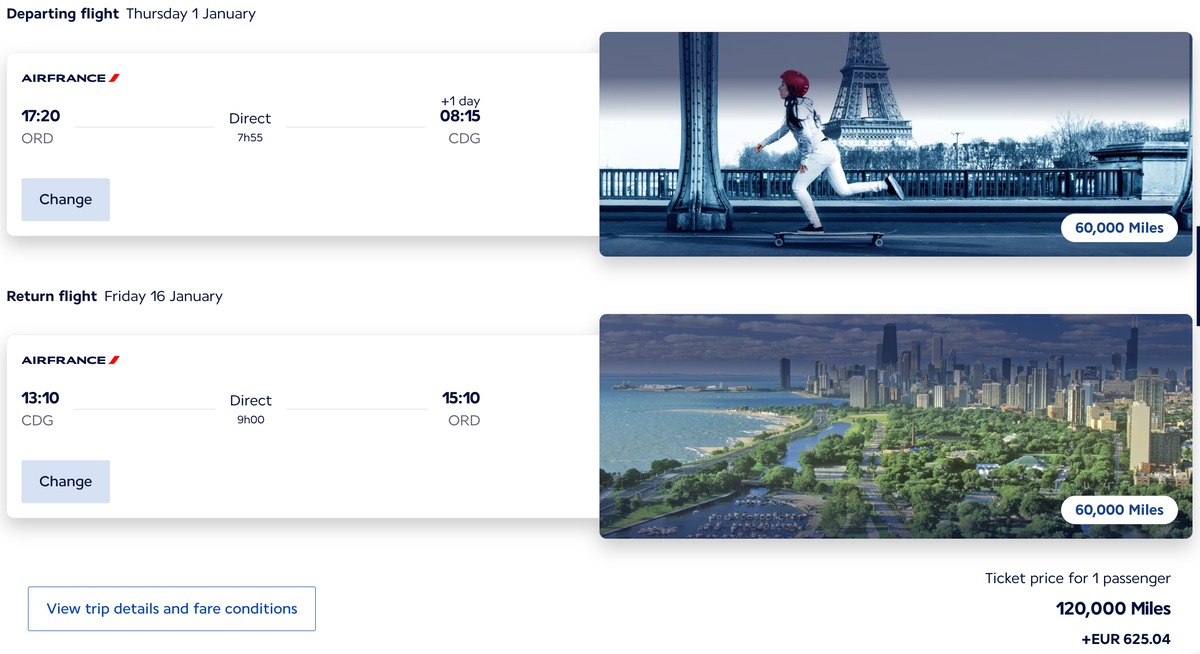Click the +EUR 625.04 surcharge amount

(1126, 639)
